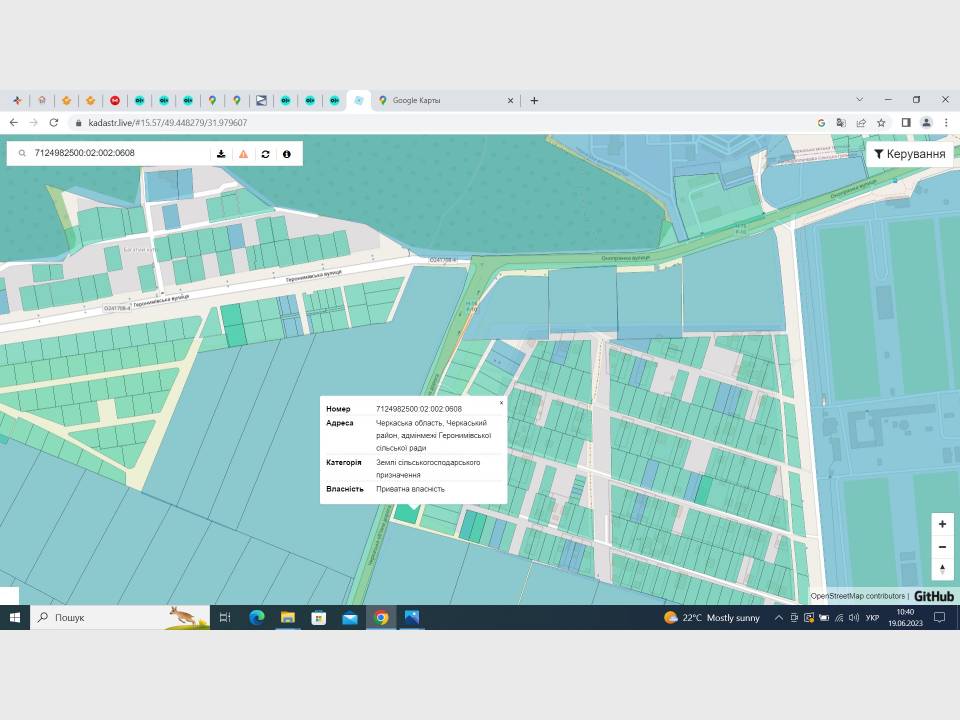Refresh map data with circular arrows icon
This screenshot has width=960, height=720.
265,154
